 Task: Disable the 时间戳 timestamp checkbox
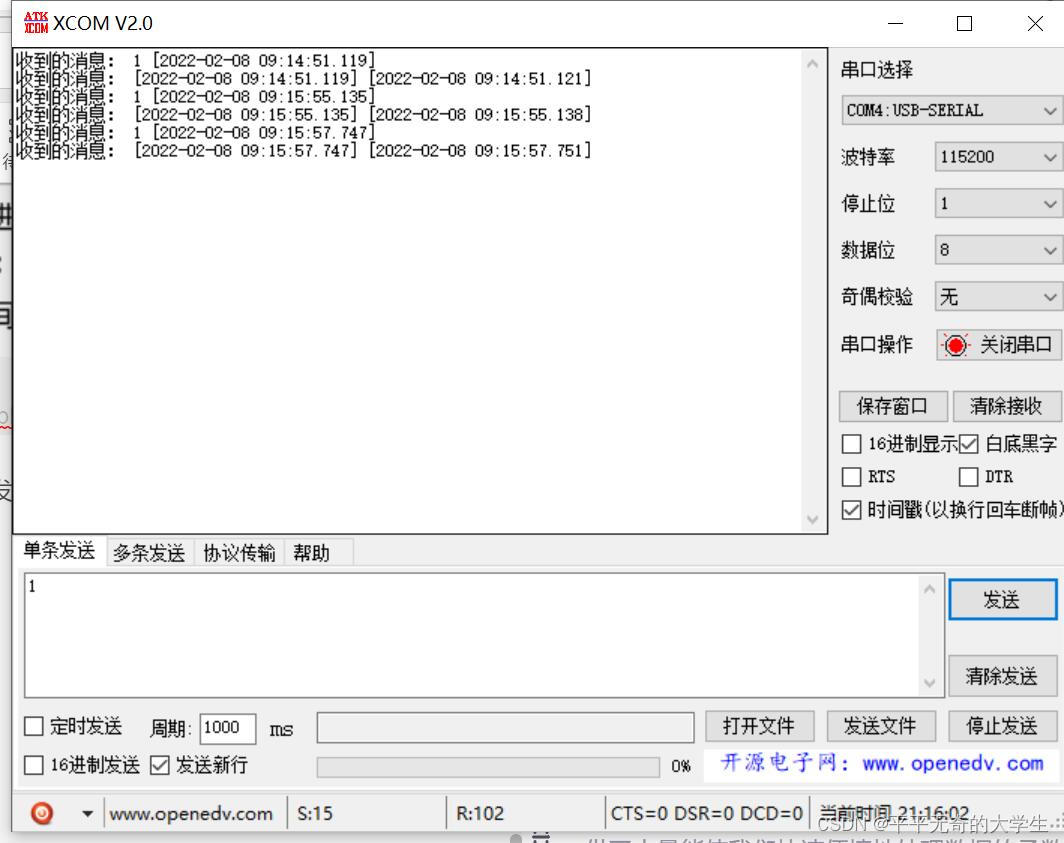tap(852, 510)
